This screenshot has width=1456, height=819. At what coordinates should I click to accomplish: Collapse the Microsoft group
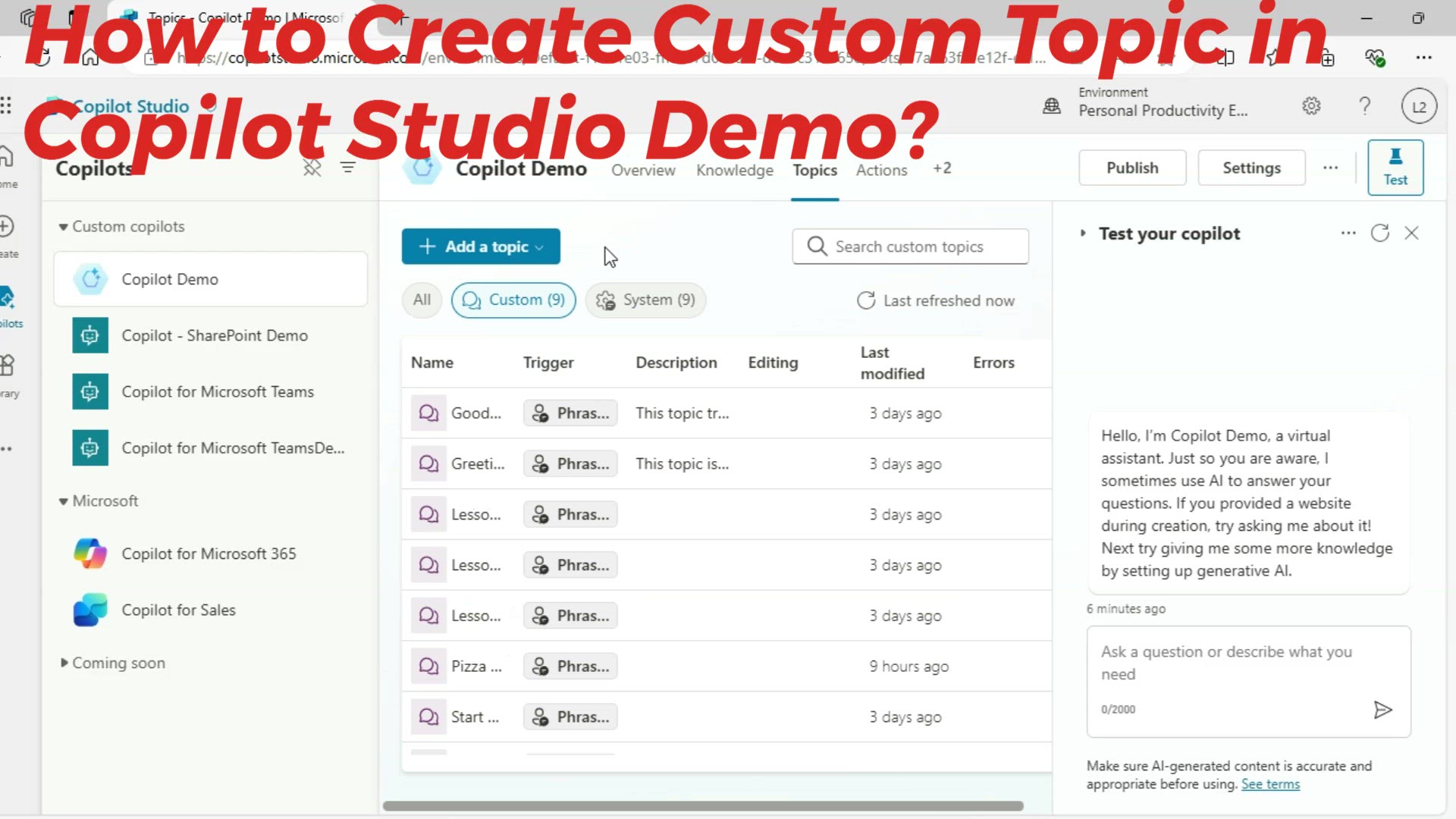pos(64,501)
